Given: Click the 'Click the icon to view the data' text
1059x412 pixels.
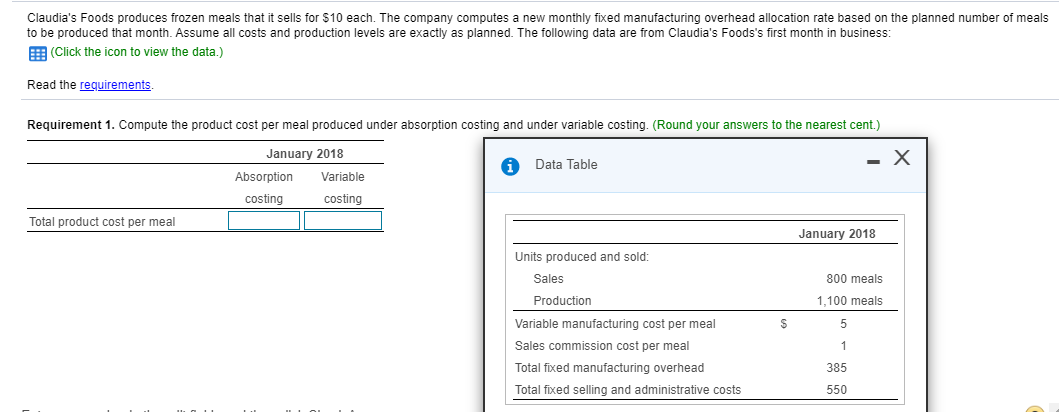Looking at the screenshot, I should tap(136, 53).
